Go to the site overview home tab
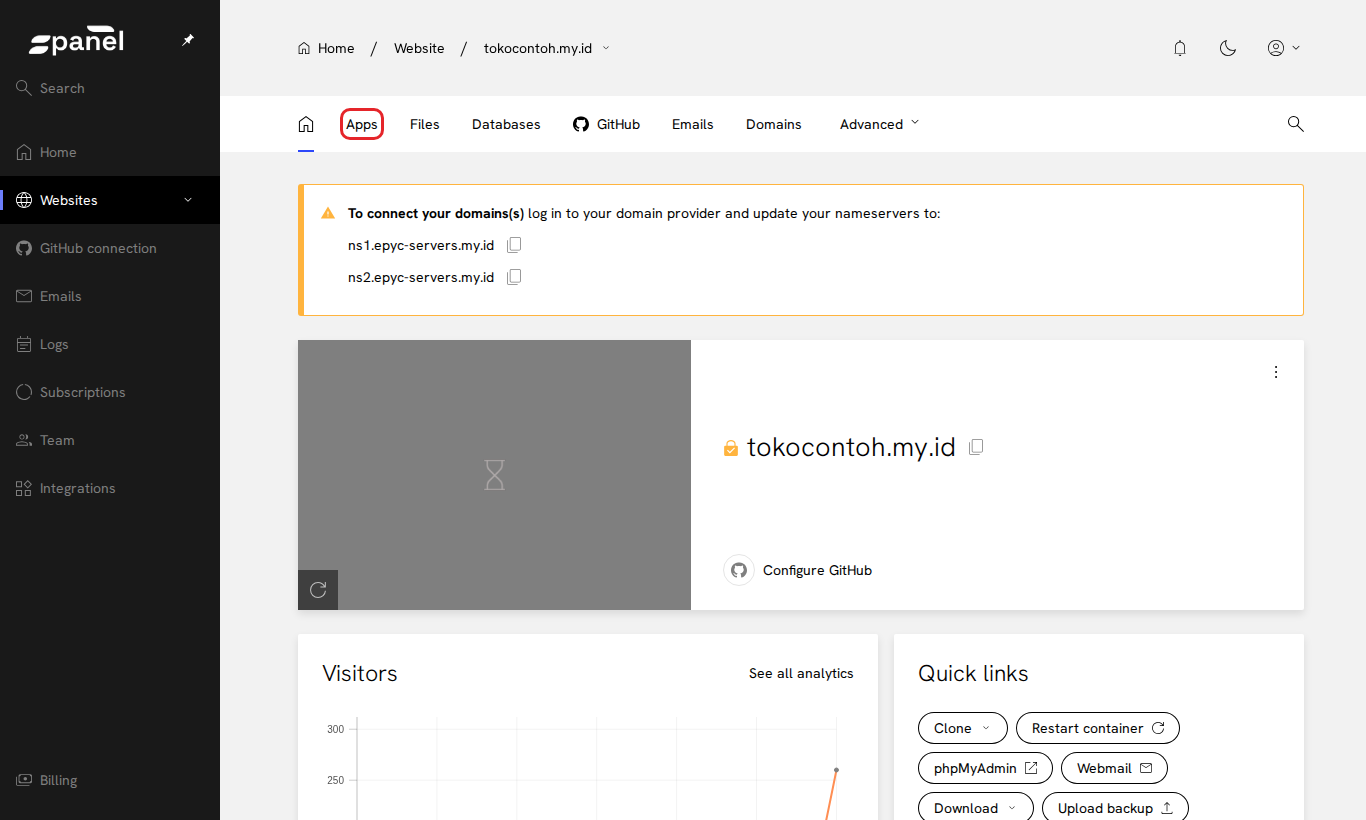This screenshot has width=1366, height=820. point(306,124)
